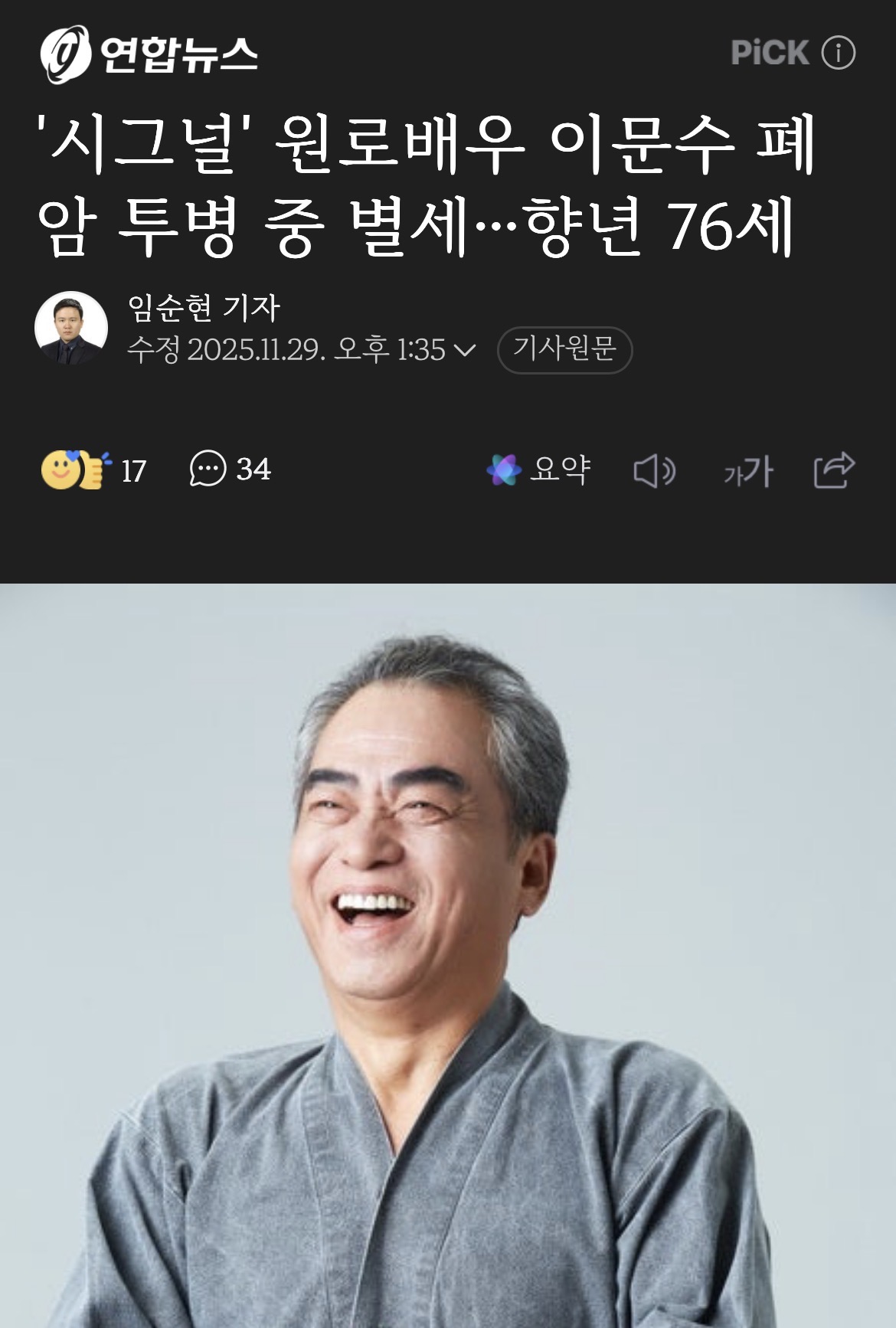Tap the Yonhap News swirl logo
The image size is (896, 1328).
pyautogui.click(x=65, y=54)
